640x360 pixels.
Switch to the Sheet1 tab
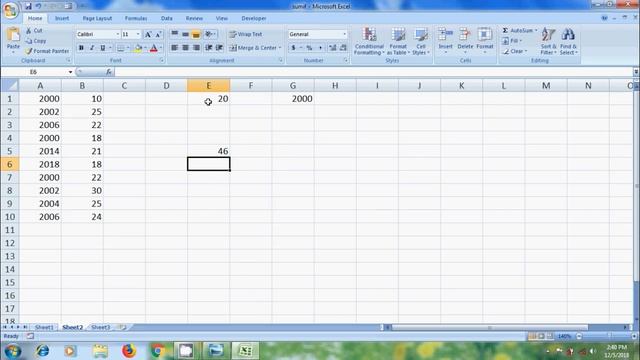pos(44,327)
